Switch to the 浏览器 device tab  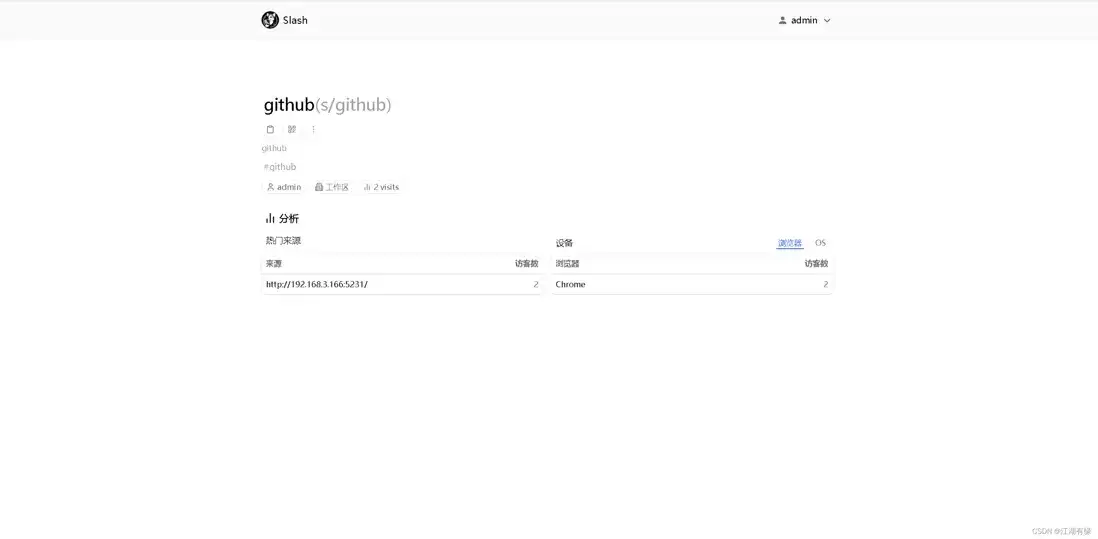click(789, 243)
